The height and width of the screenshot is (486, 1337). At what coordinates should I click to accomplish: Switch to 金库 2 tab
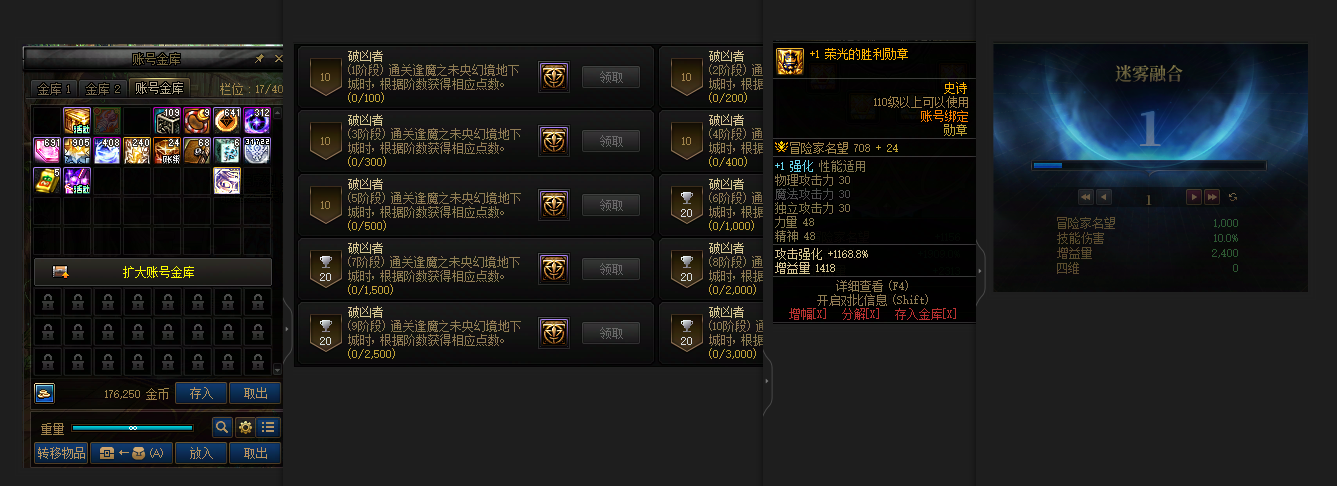point(102,89)
